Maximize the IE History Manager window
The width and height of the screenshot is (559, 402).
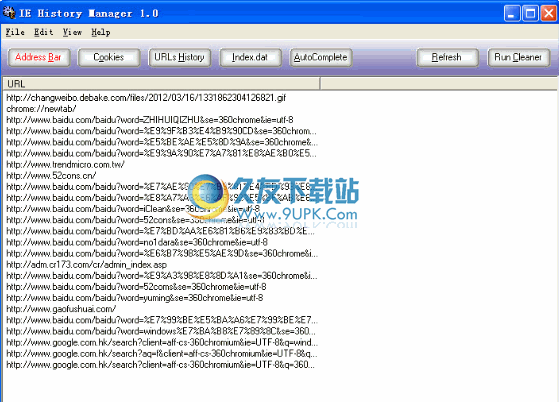(x=530, y=14)
